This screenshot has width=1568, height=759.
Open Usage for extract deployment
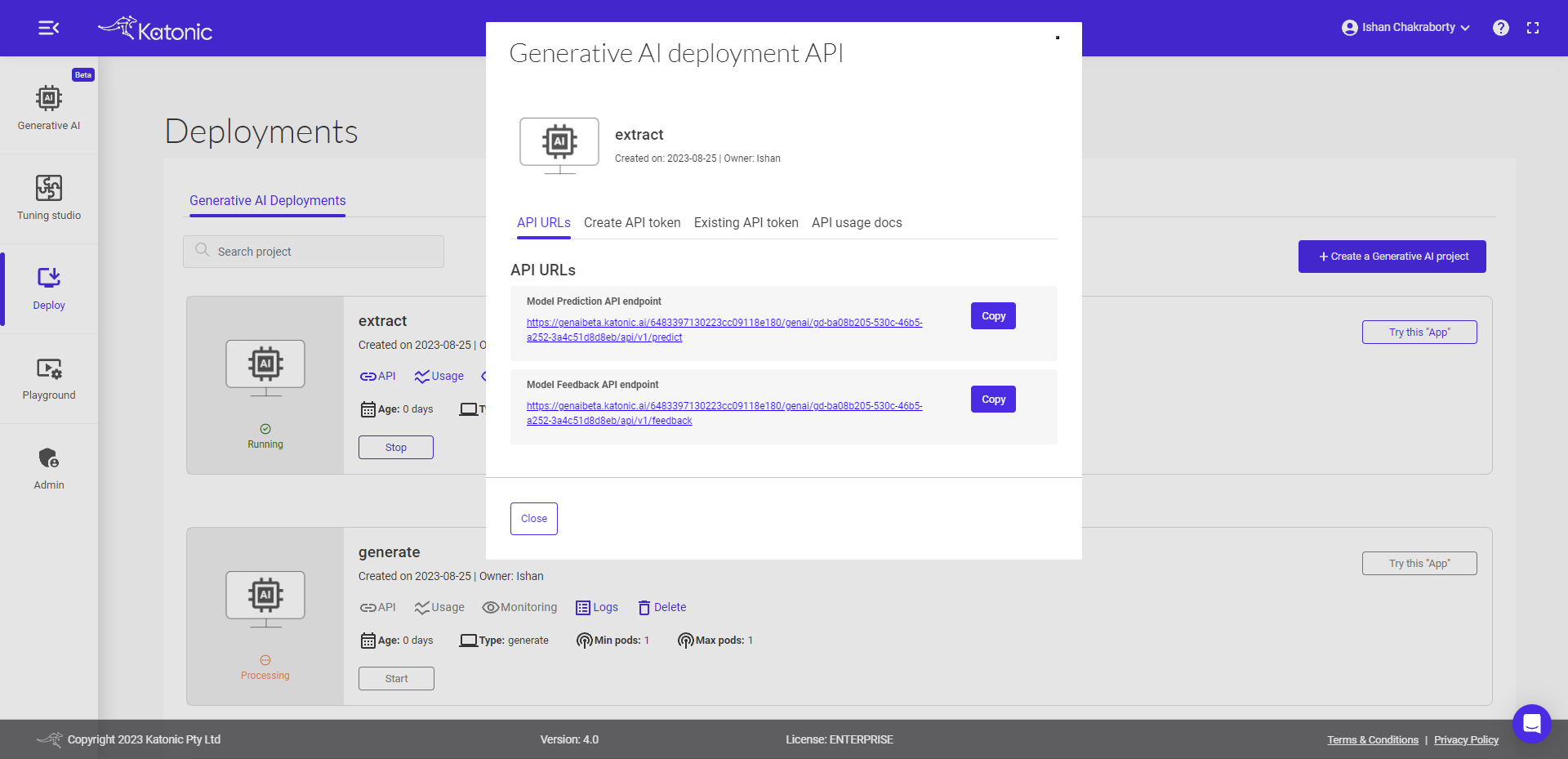439,376
